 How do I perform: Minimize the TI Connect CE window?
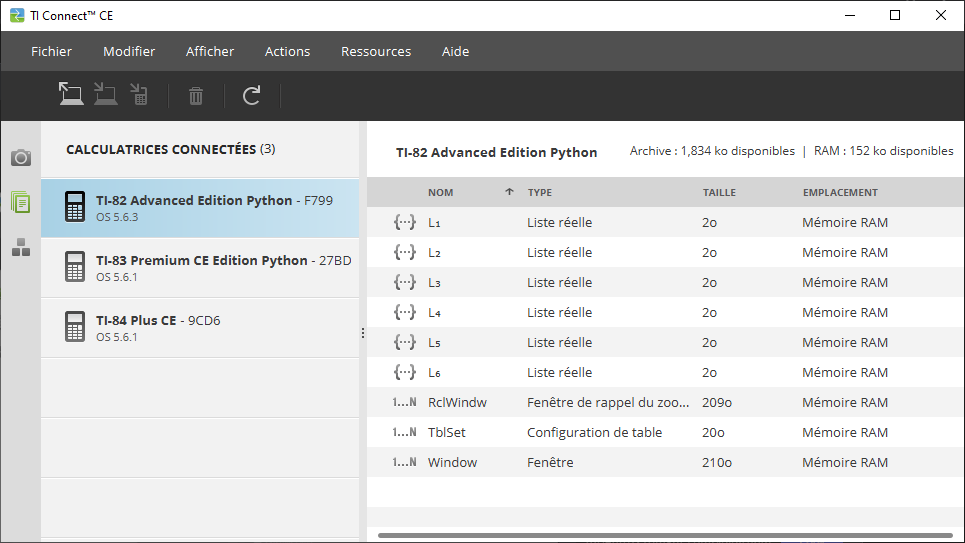pyautogui.click(x=850, y=15)
